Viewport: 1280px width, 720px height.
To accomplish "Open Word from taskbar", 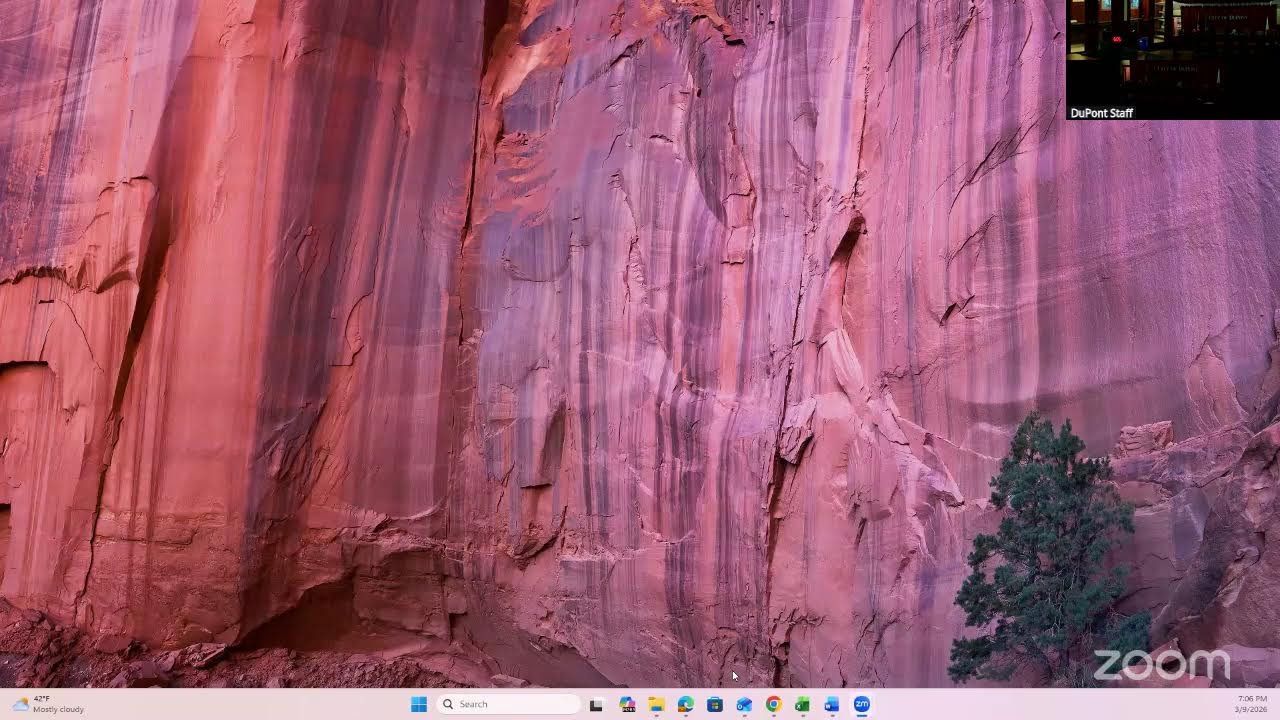I will tap(832, 704).
